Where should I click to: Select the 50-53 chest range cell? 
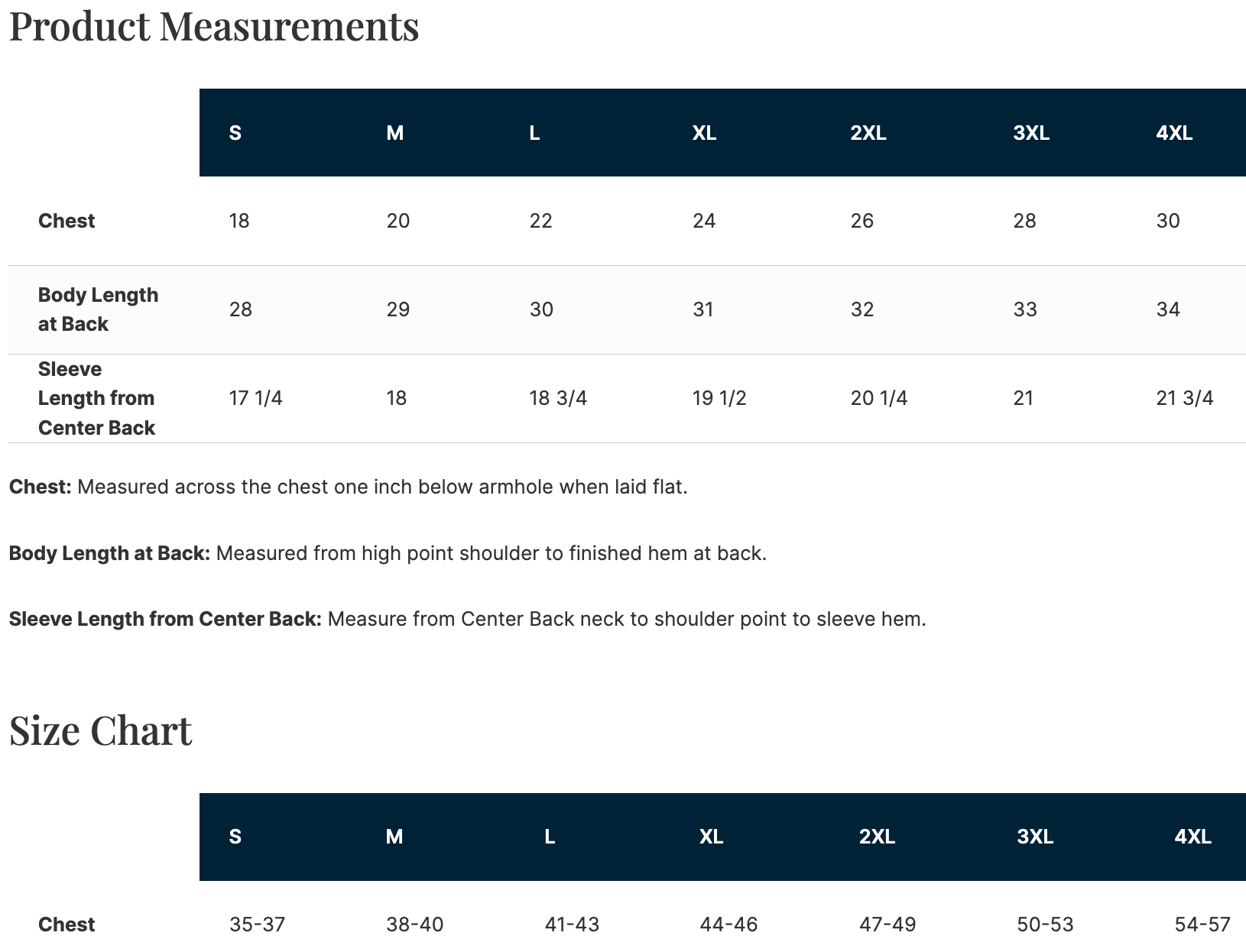(x=1045, y=924)
